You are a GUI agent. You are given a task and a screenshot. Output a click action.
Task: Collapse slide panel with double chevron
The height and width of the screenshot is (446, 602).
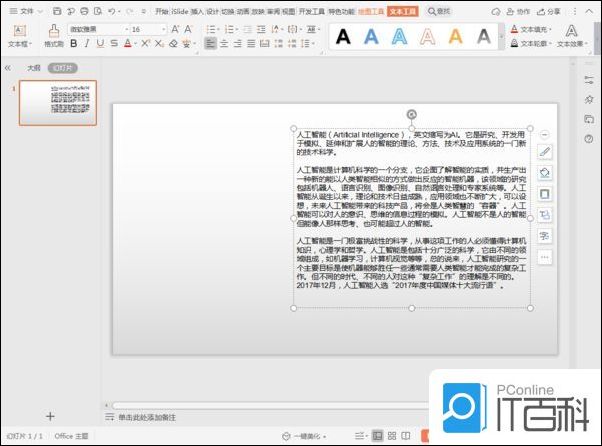coord(8,68)
